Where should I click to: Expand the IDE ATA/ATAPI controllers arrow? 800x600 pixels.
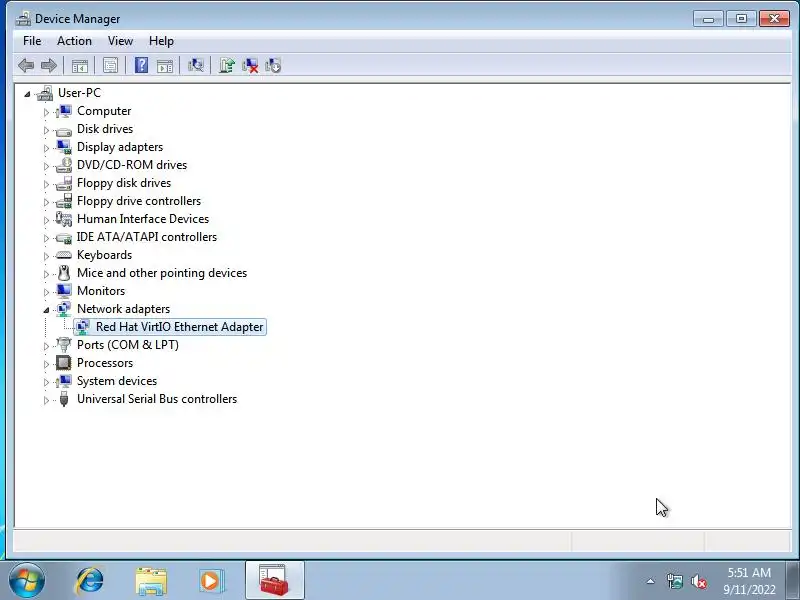click(x=46, y=238)
